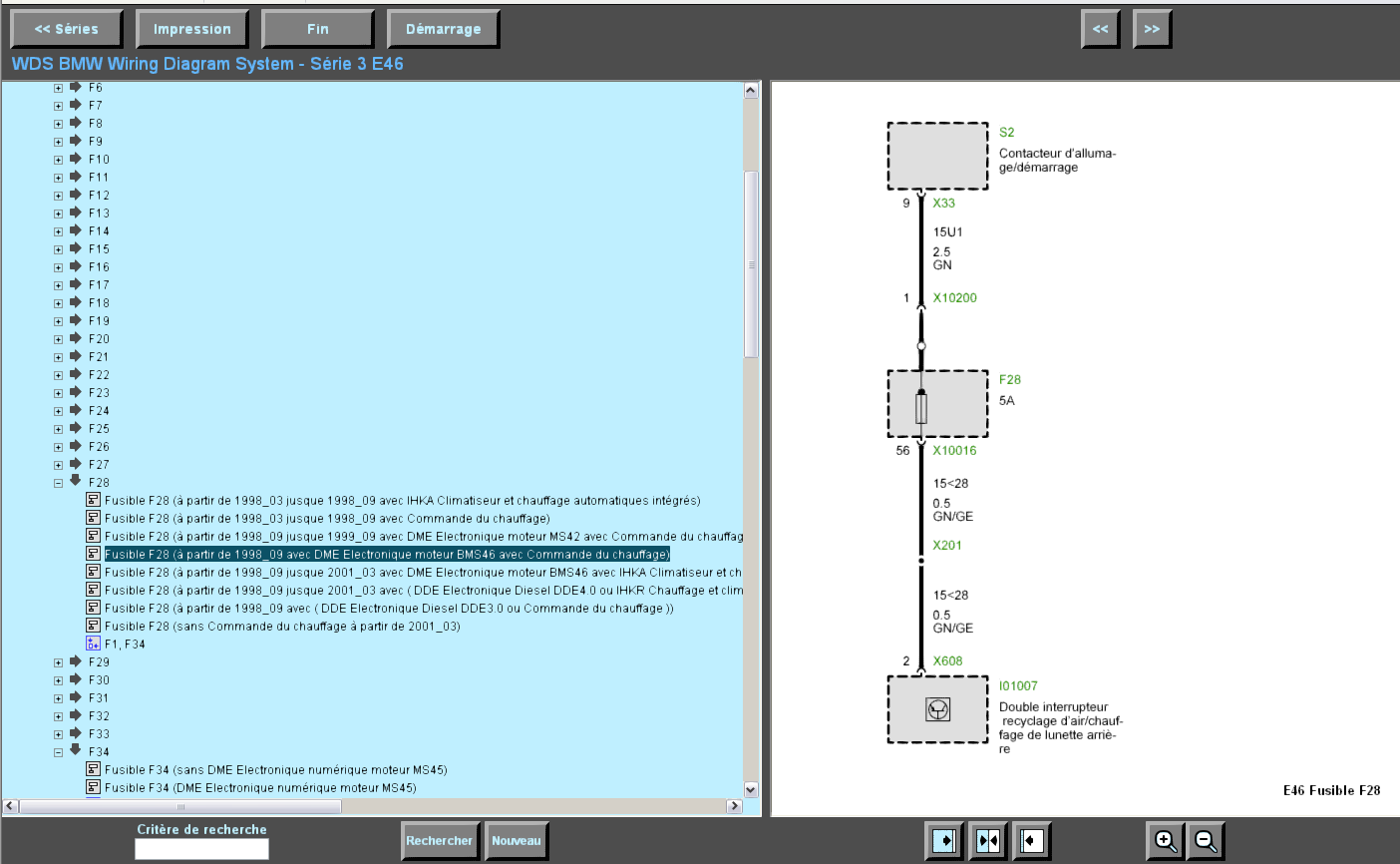
Task: Open the X10016 connector link
Action: [x=955, y=450]
